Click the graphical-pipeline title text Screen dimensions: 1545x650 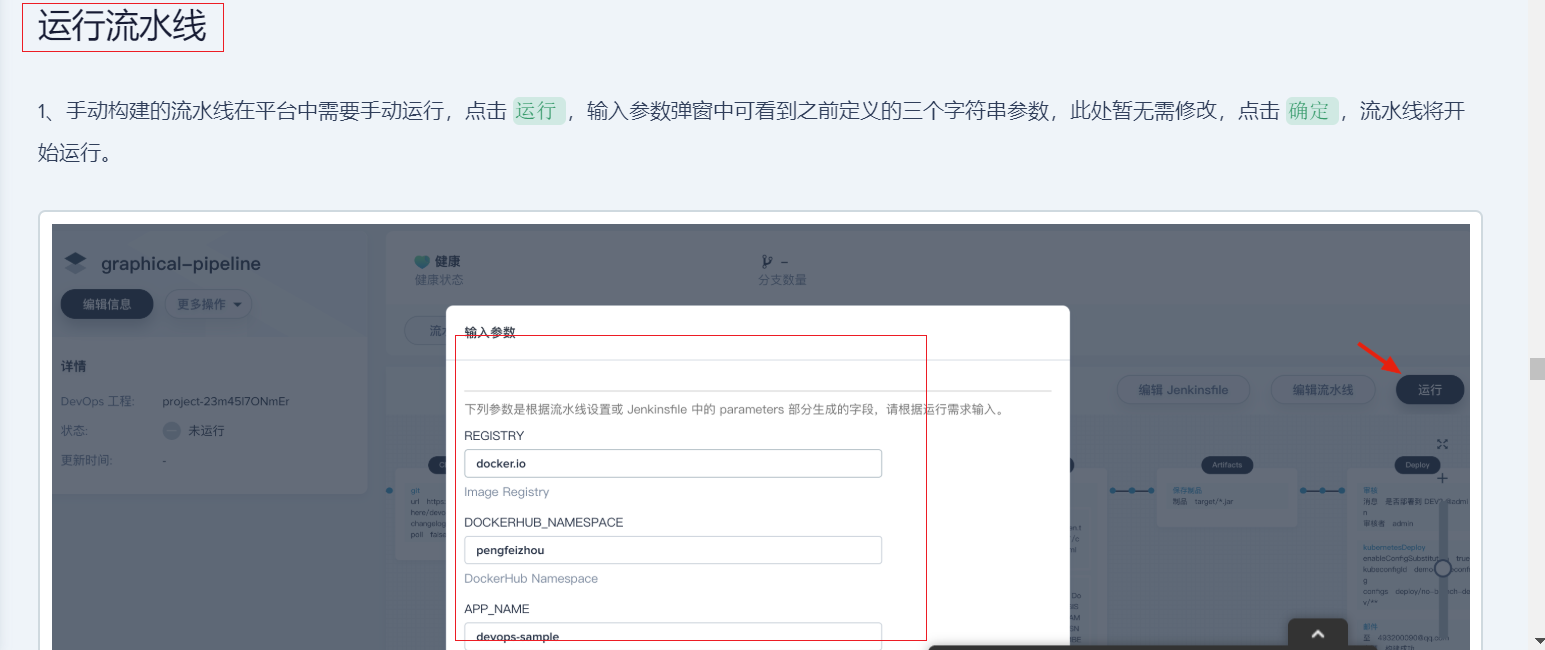(181, 264)
